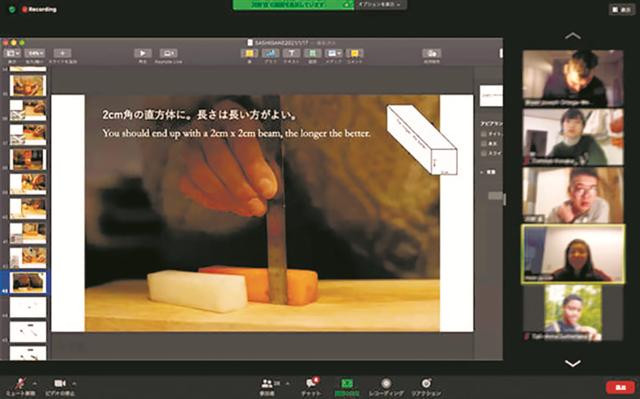Click Zoom view button at top right
The height and width of the screenshot is (399, 640).
click(622, 10)
